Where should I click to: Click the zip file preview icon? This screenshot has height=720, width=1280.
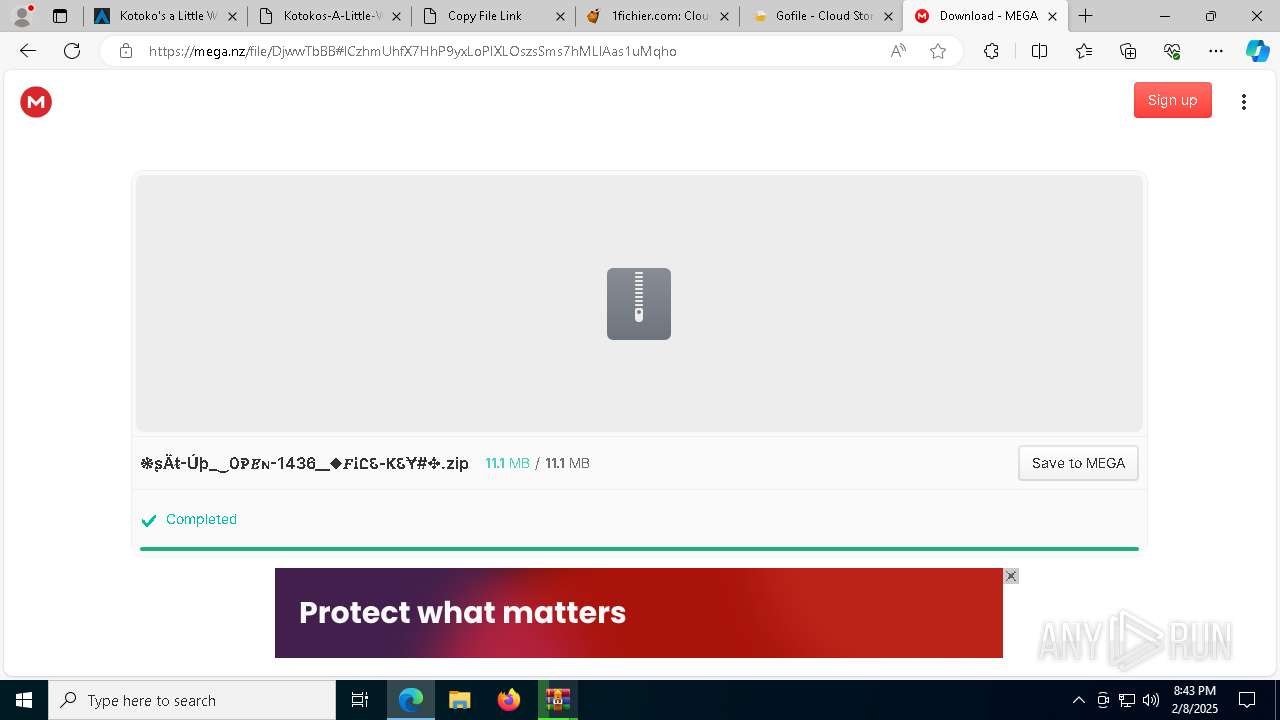(639, 304)
